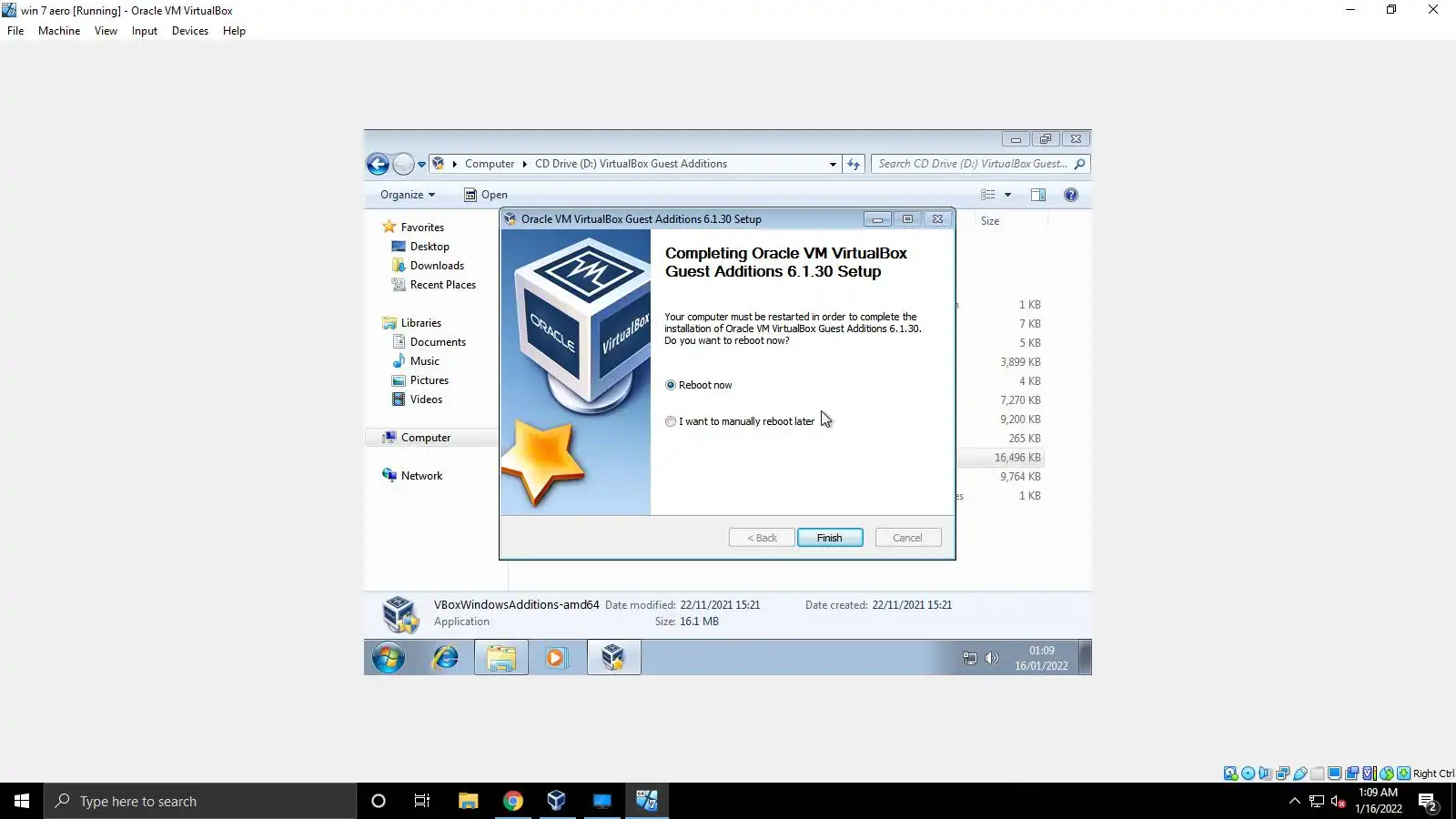Open the Input menu
Image resolution: width=1456 pixels, height=819 pixels.
tap(145, 31)
